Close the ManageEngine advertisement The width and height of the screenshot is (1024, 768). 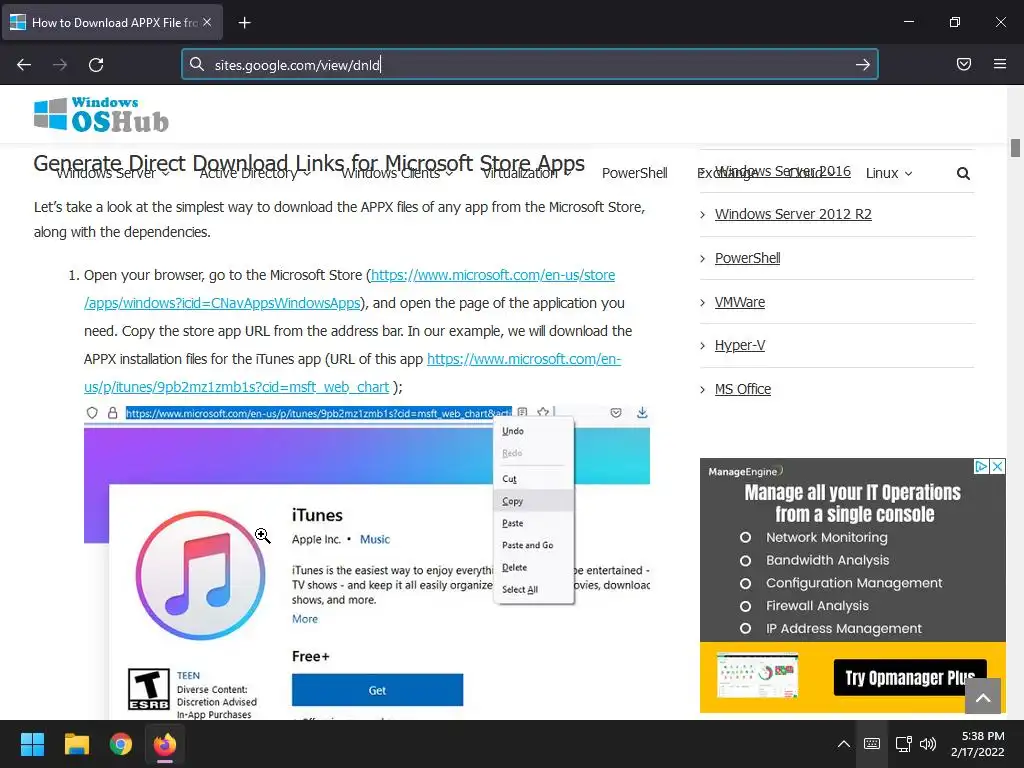coord(997,466)
